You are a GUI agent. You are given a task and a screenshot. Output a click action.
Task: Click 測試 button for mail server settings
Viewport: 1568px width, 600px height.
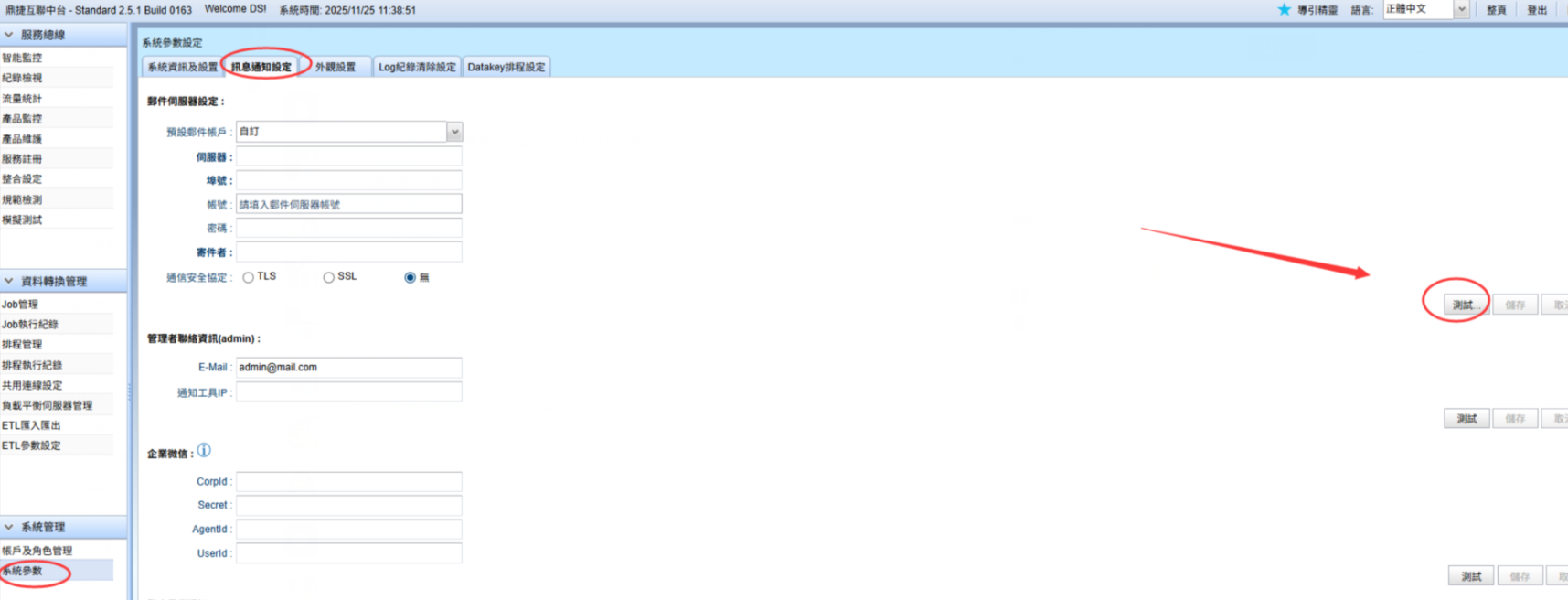(1465, 305)
